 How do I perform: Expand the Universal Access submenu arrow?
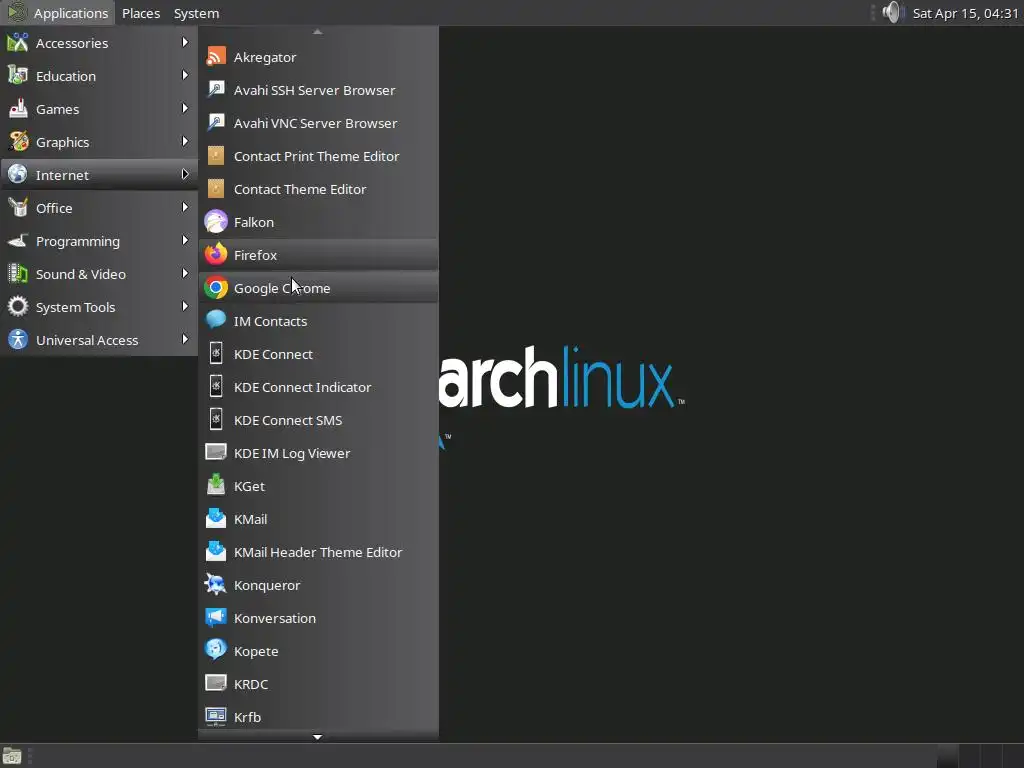185,340
